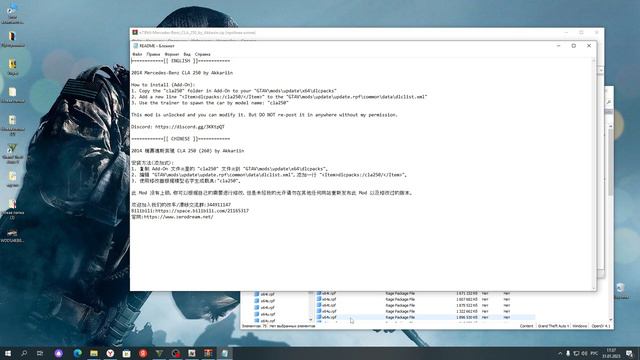Open the volume tray icon
Screen dimensions: 640x360
[x=584, y=353]
